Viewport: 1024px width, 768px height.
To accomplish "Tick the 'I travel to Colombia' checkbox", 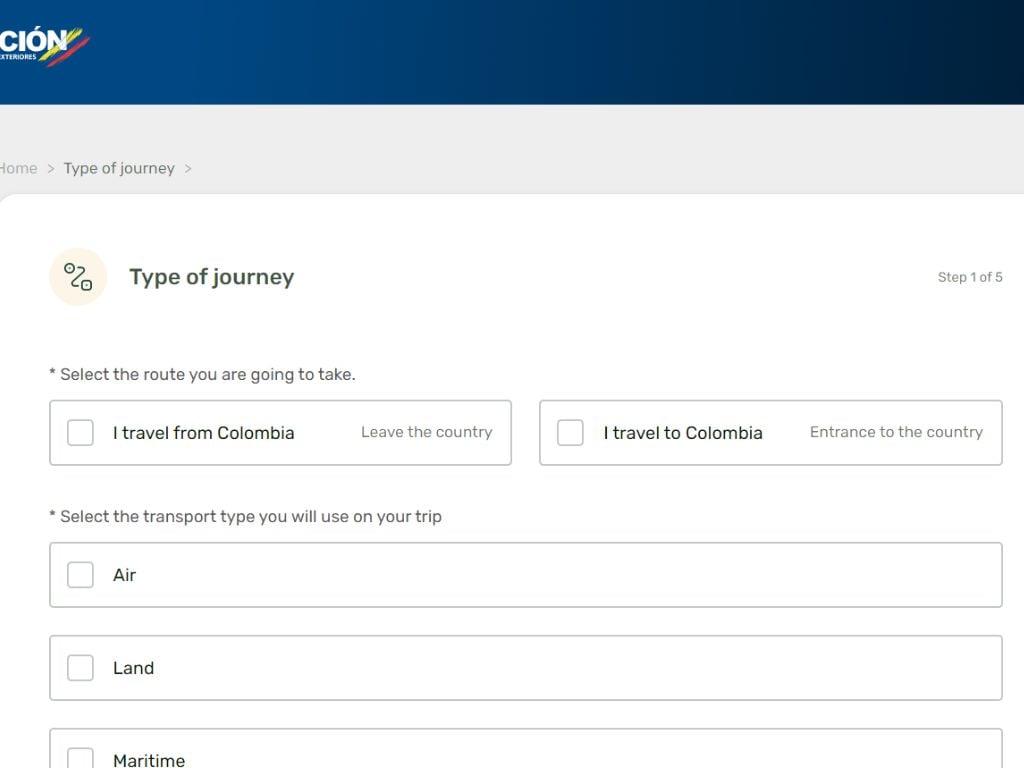I will tap(570, 433).
